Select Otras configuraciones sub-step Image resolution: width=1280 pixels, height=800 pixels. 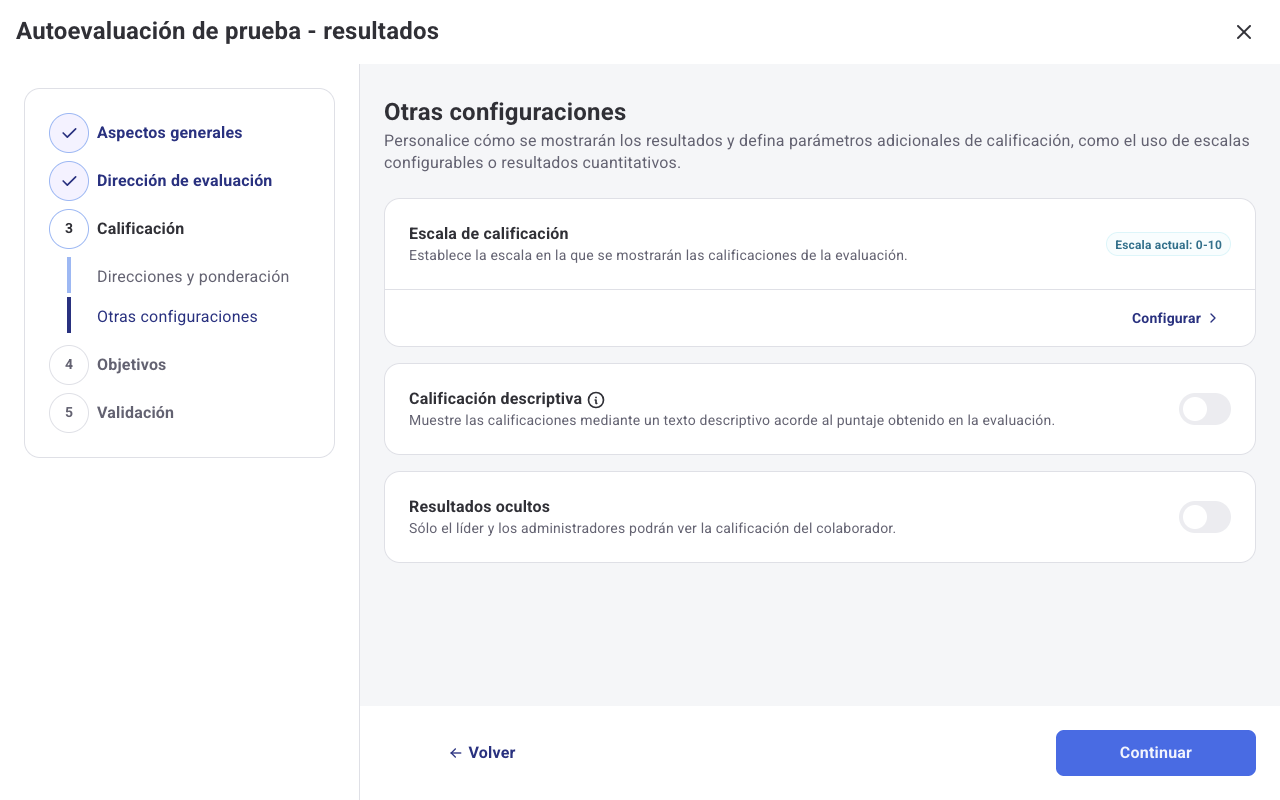pos(177,317)
